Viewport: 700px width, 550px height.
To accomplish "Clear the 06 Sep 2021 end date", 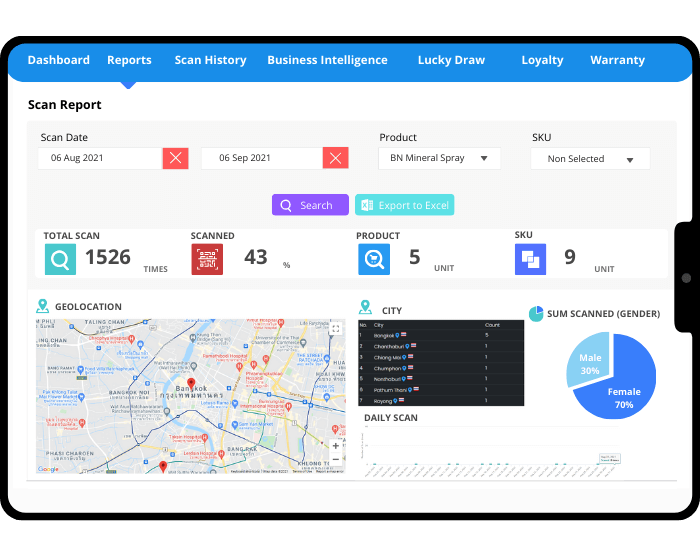I will click(336, 158).
